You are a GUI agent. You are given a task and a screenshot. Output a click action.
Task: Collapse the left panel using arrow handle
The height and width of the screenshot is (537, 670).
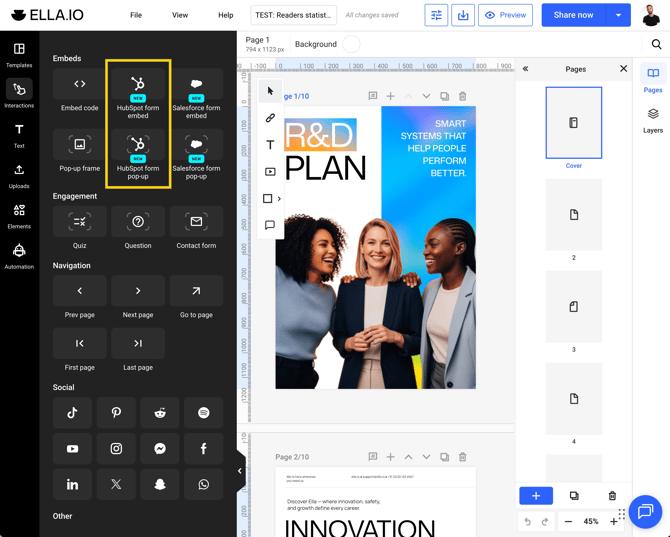click(240, 471)
